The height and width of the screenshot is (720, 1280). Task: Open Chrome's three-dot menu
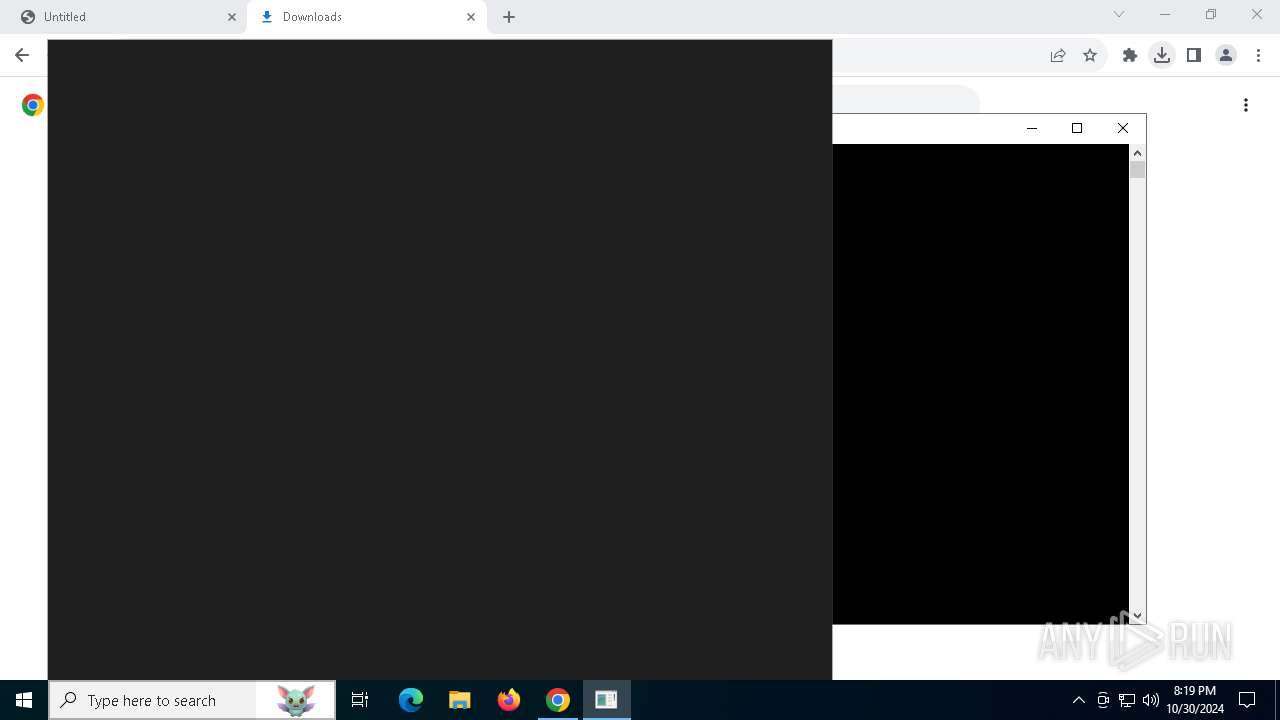1259,56
